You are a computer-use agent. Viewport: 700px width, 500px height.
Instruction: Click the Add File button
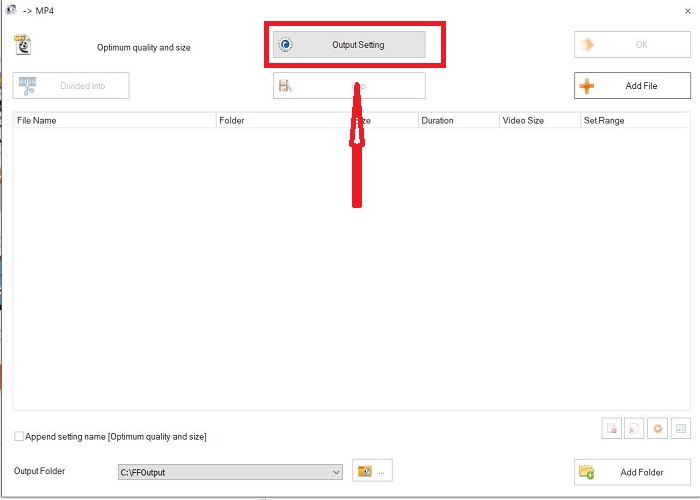click(x=632, y=85)
